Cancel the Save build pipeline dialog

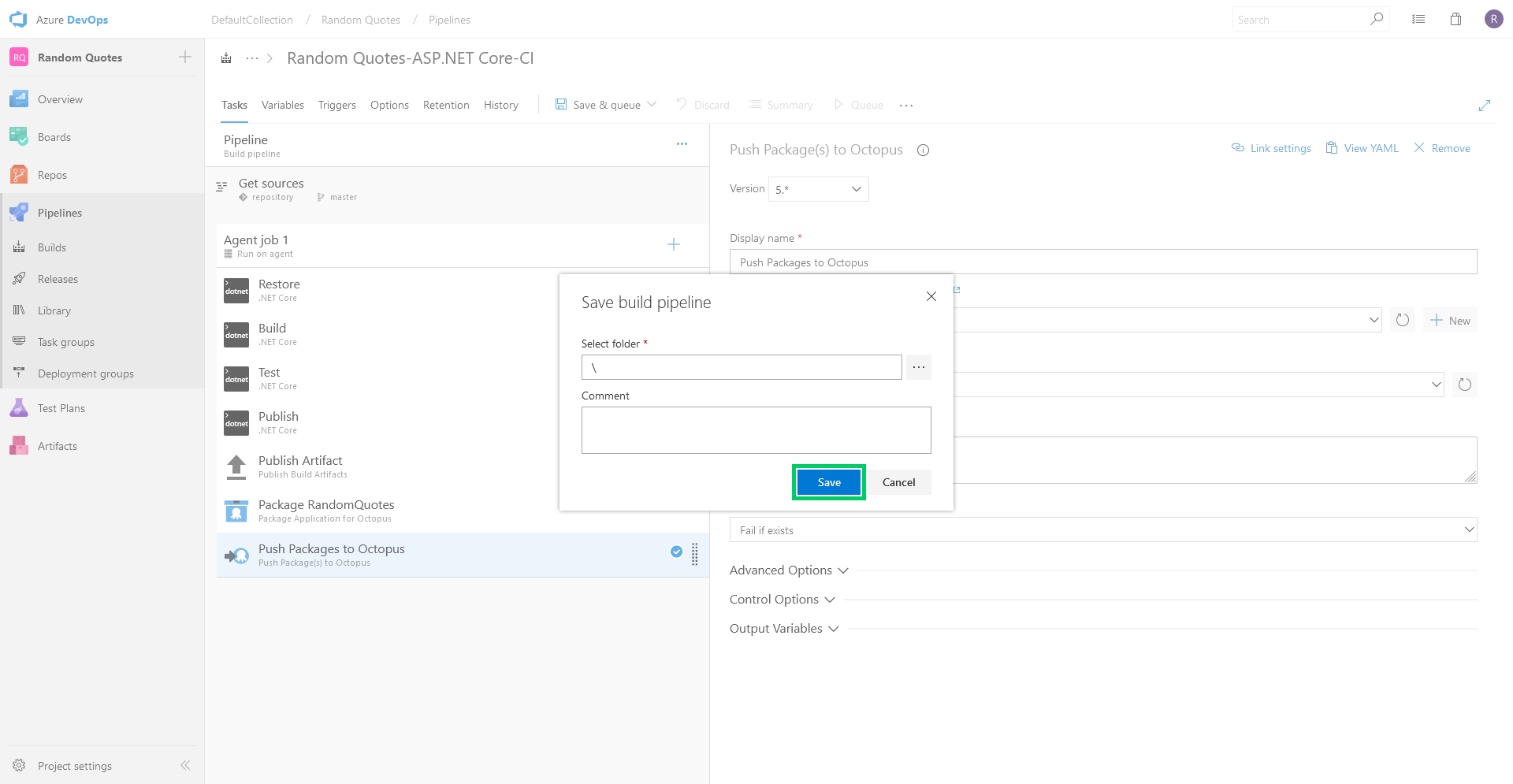click(x=899, y=482)
